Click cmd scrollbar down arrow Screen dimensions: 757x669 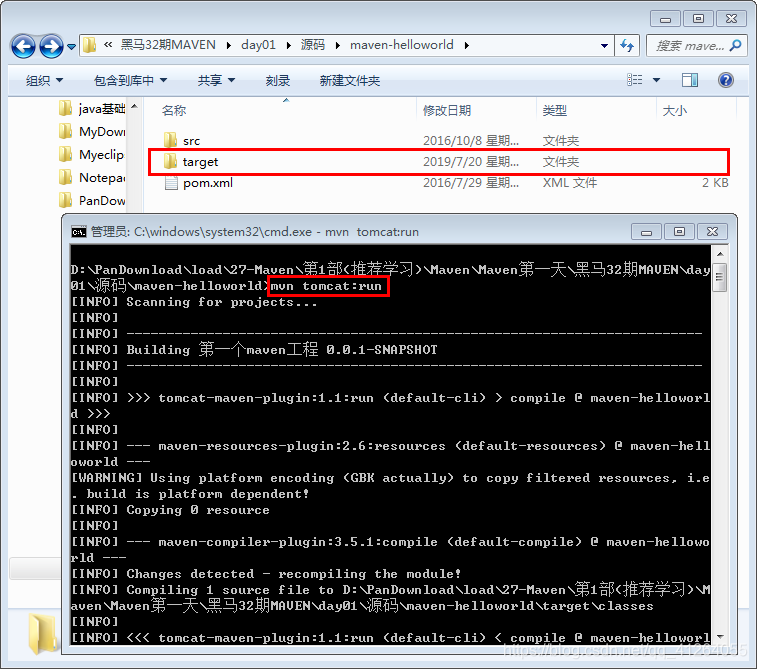719,637
